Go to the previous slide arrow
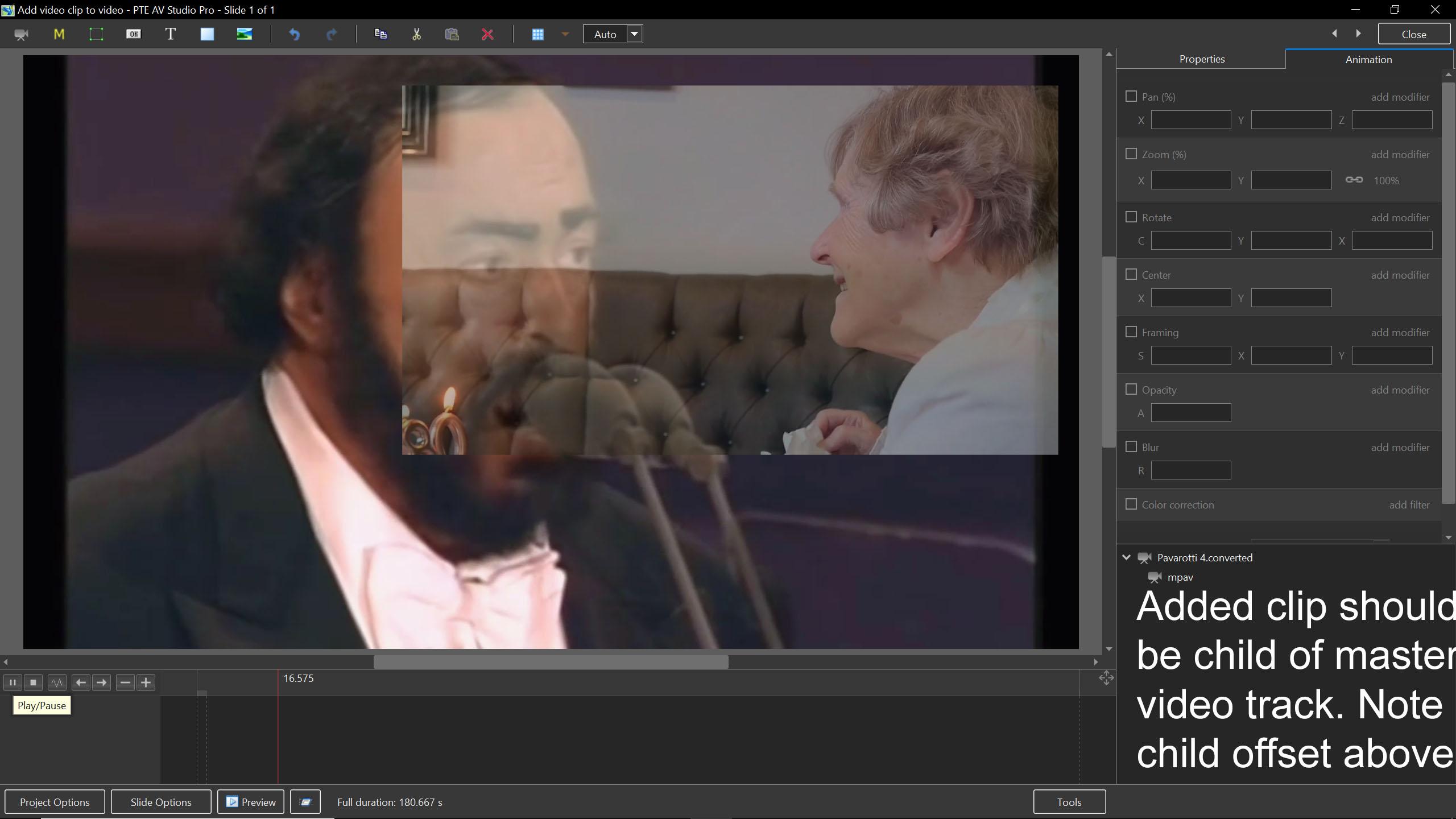 click(1334, 34)
